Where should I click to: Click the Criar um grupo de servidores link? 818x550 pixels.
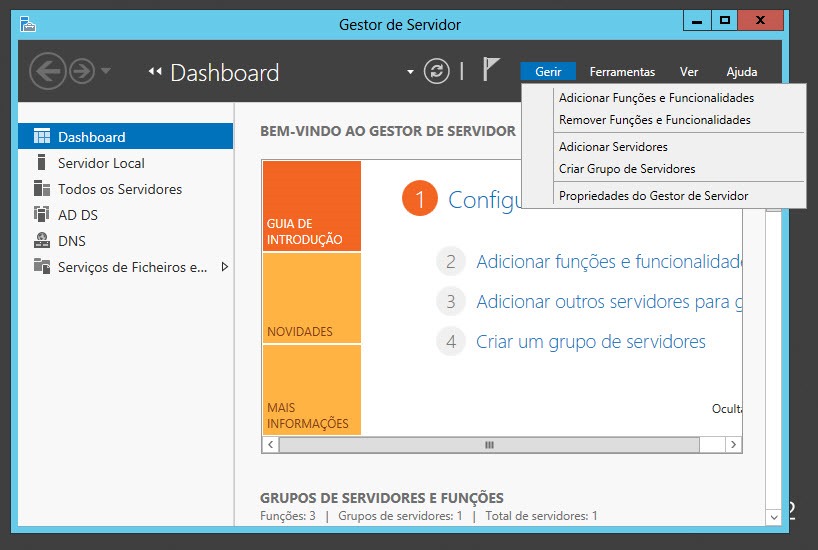[x=590, y=342]
